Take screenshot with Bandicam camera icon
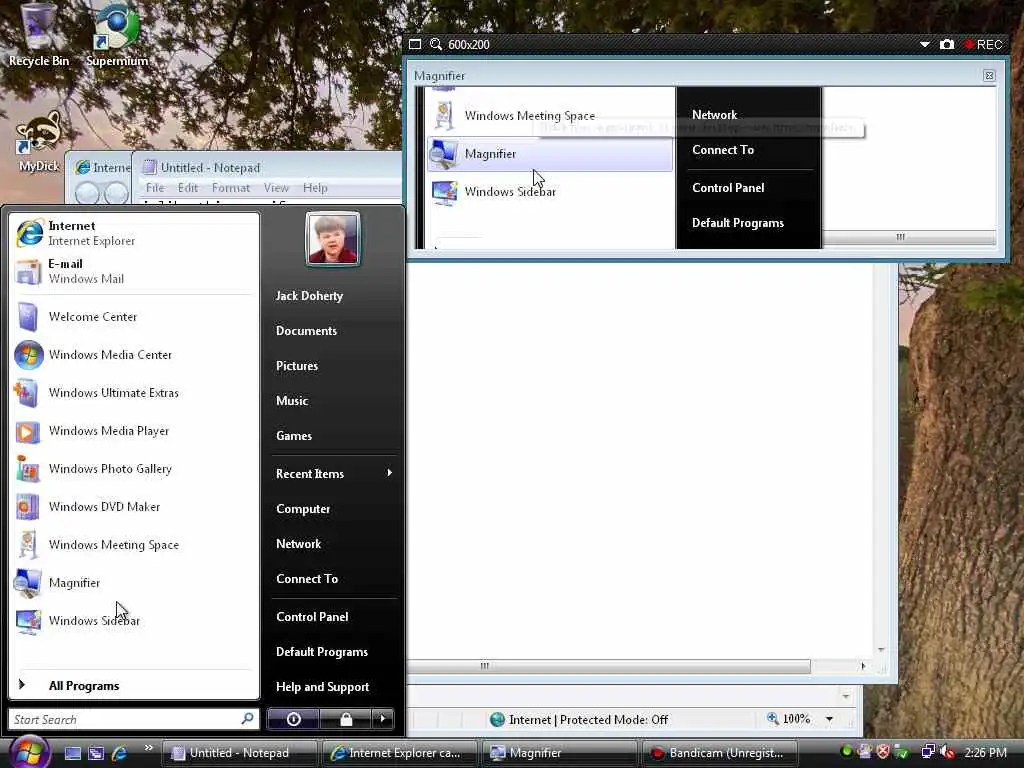Image resolution: width=1024 pixels, height=768 pixels. point(947,44)
